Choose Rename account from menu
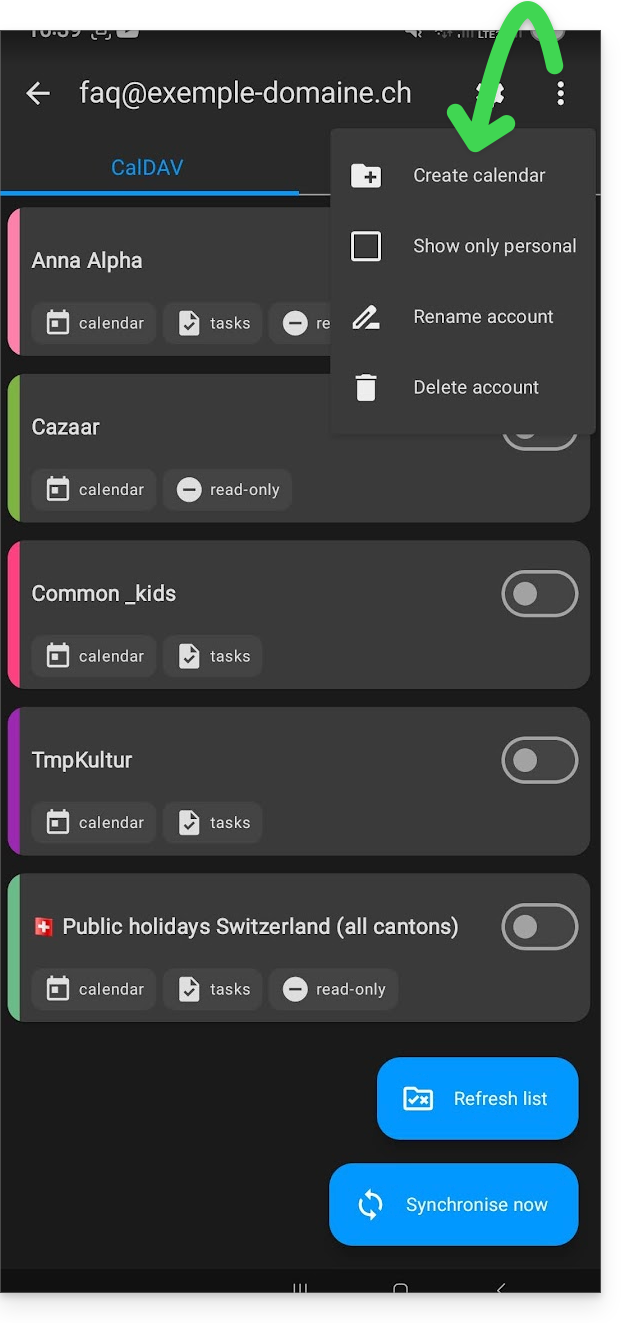Screen dimensions: 631x1323 483,317
